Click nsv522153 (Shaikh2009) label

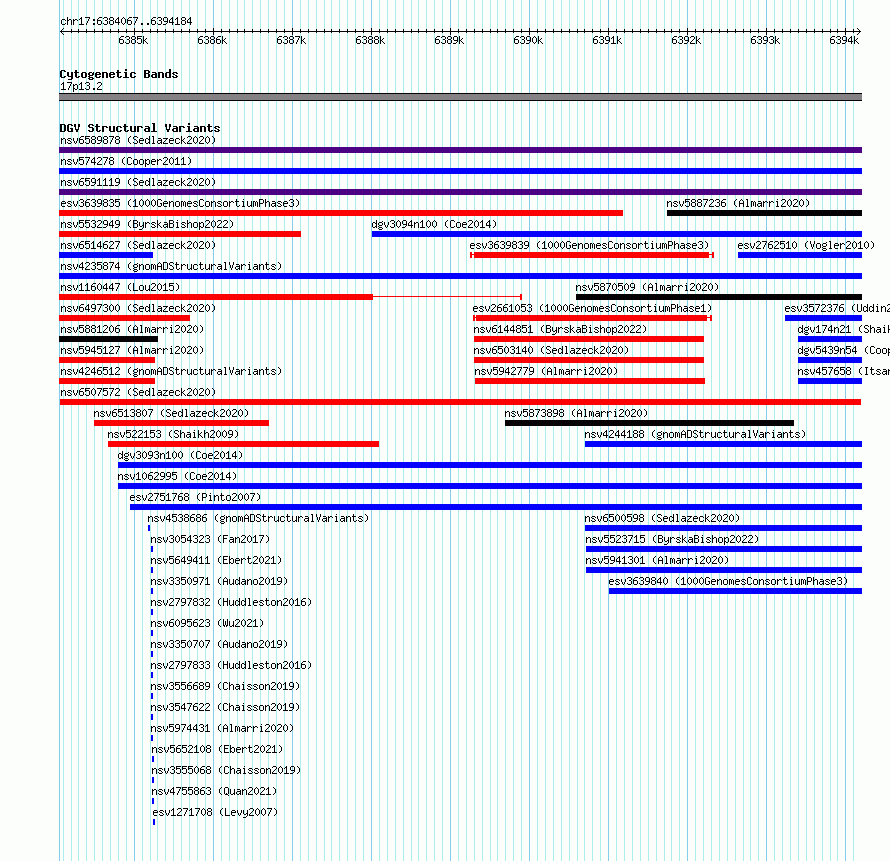pos(173,434)
